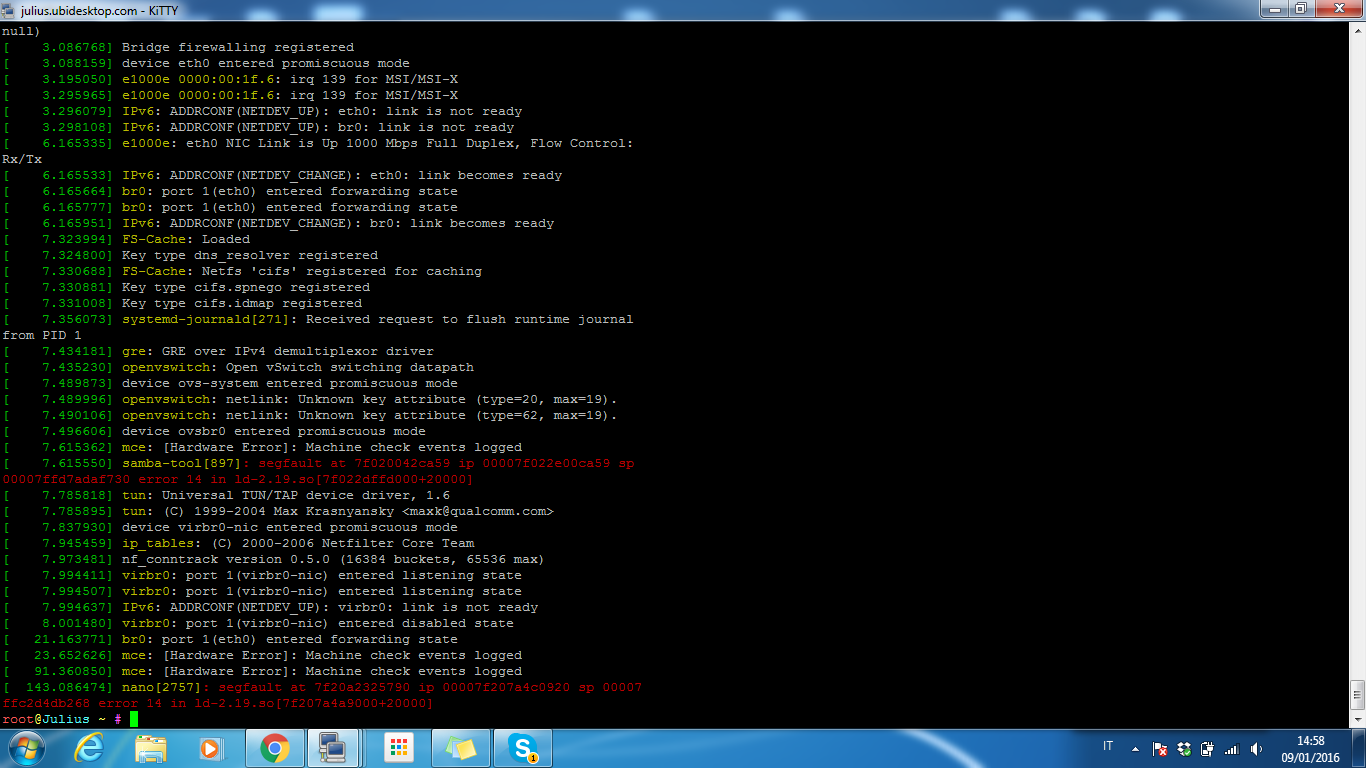The height and width of the screenshot is (768, 1366).
Task: Open the network signal tray icon
Action: pyautogui.click(x=1232, y=748)
